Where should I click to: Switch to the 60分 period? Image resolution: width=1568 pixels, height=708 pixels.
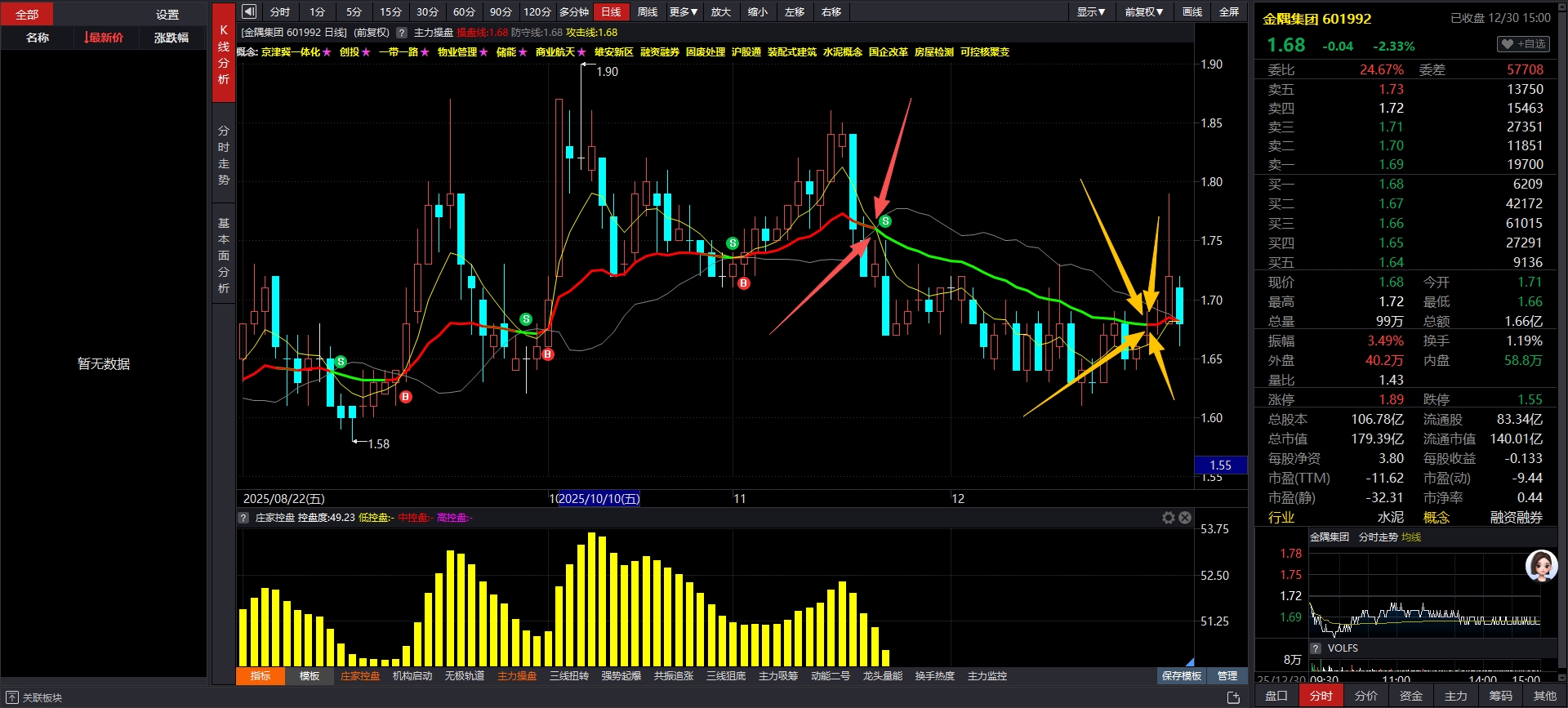click(464, 11)
